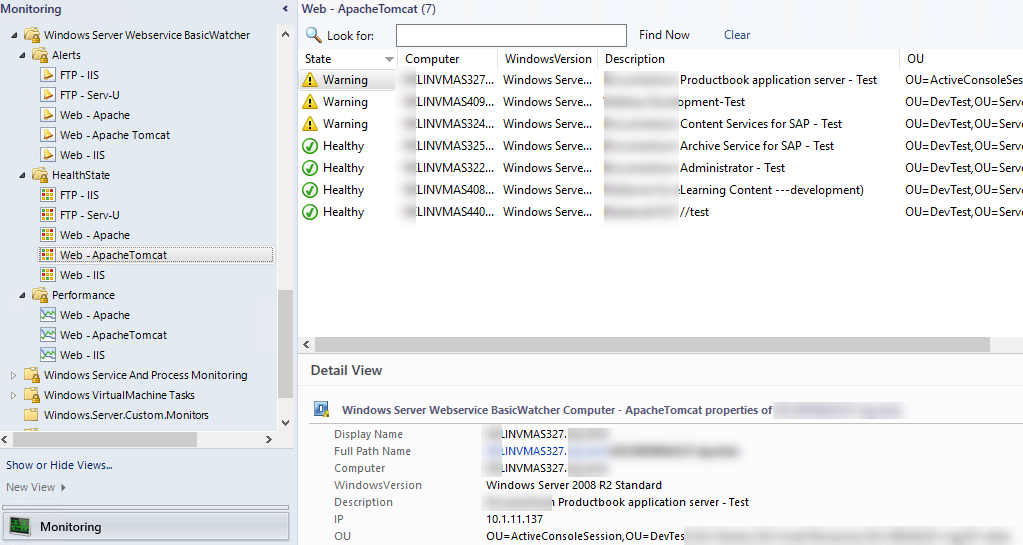Open Show or Hide Views link

59,465
